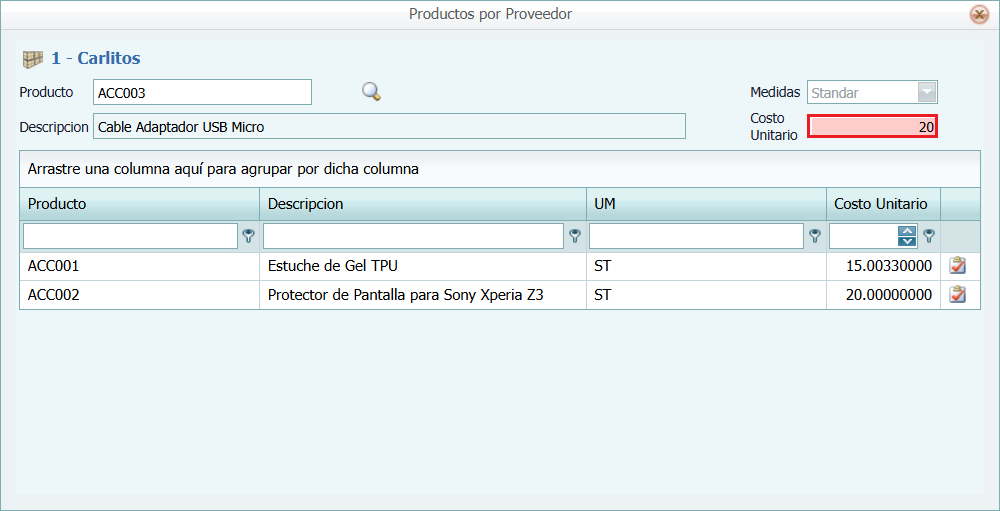Sort by the Costo Unitario column header
1000x511 pixels.
coord(880,204)
